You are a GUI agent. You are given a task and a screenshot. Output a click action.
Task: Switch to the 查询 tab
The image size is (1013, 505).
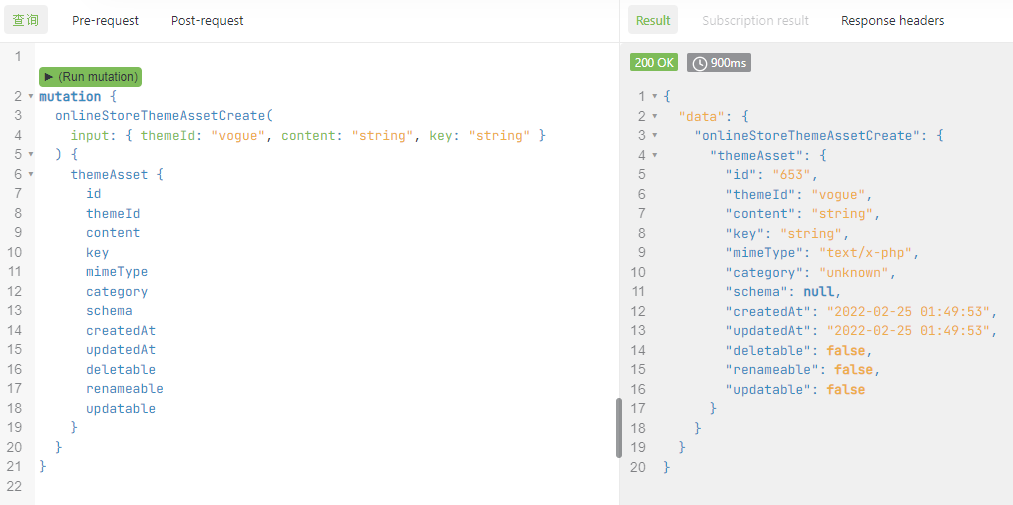point(25,20)
